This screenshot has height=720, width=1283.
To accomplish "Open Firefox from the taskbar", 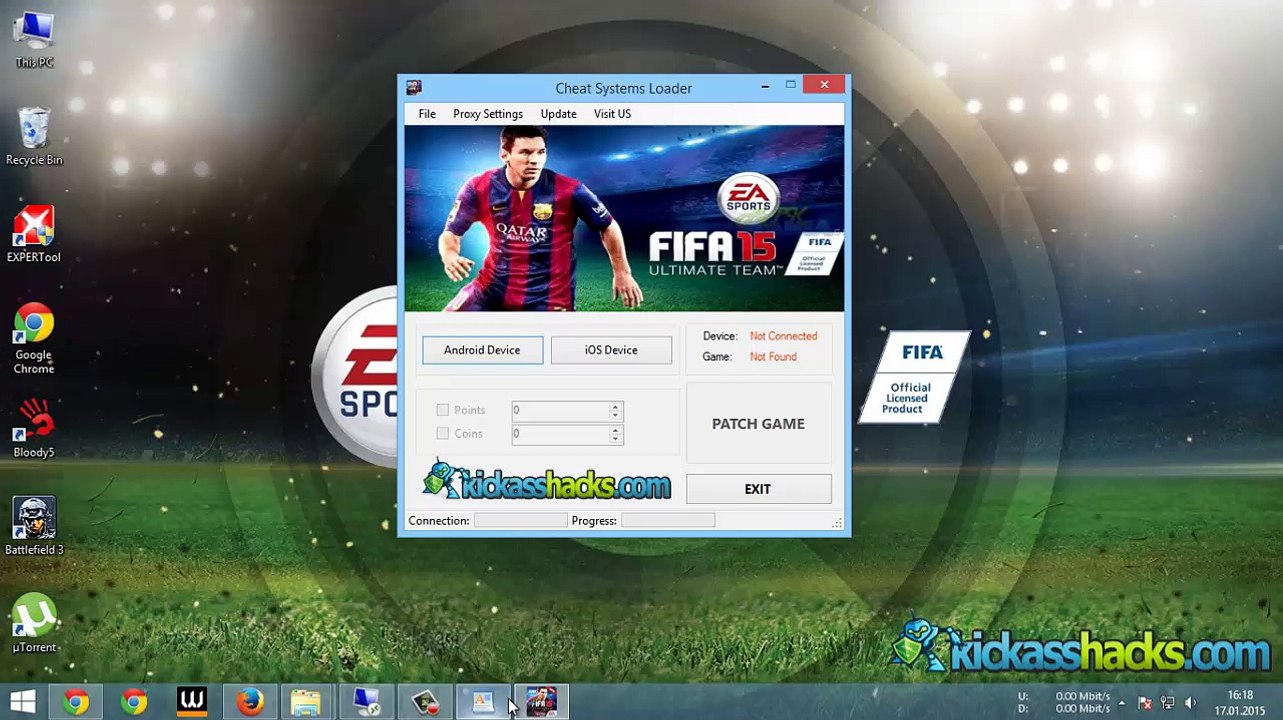I will click(250, 702).
